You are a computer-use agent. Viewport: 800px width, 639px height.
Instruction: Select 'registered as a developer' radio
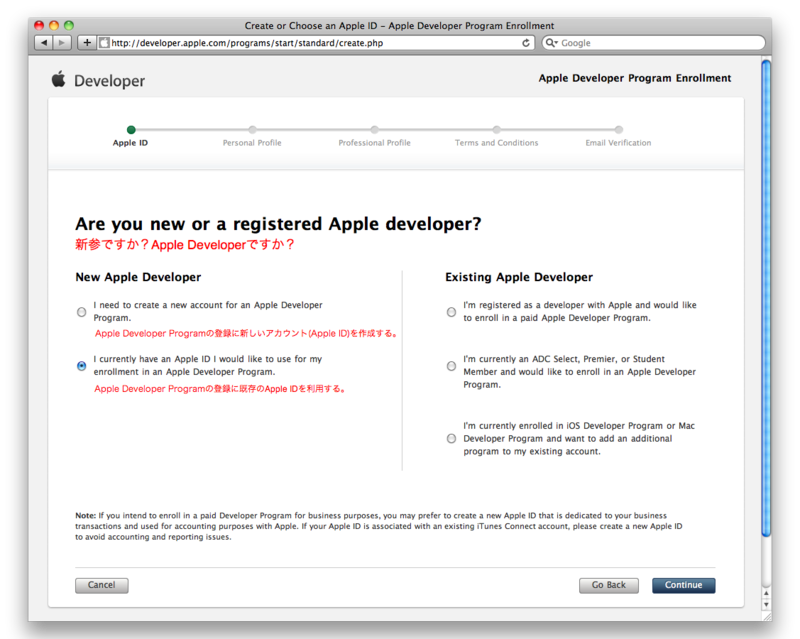coord(452,312)
